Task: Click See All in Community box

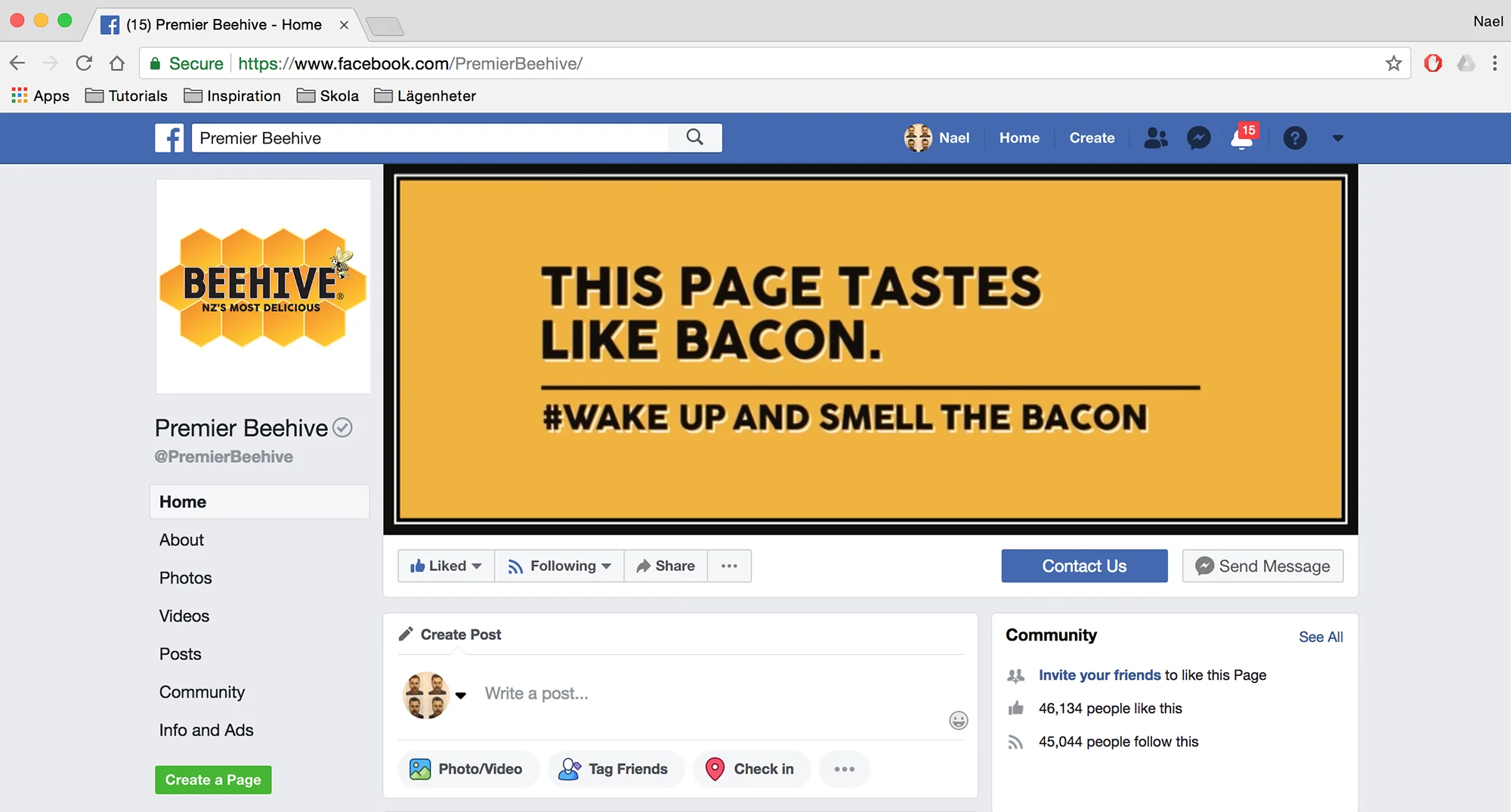Action: [x=1321, y=637]
